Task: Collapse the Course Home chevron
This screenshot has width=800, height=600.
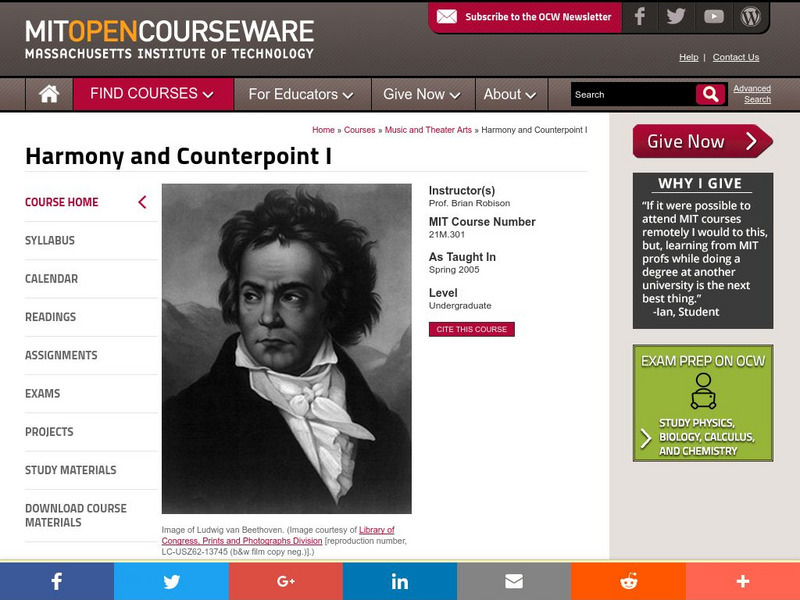Action: point(142,202)
